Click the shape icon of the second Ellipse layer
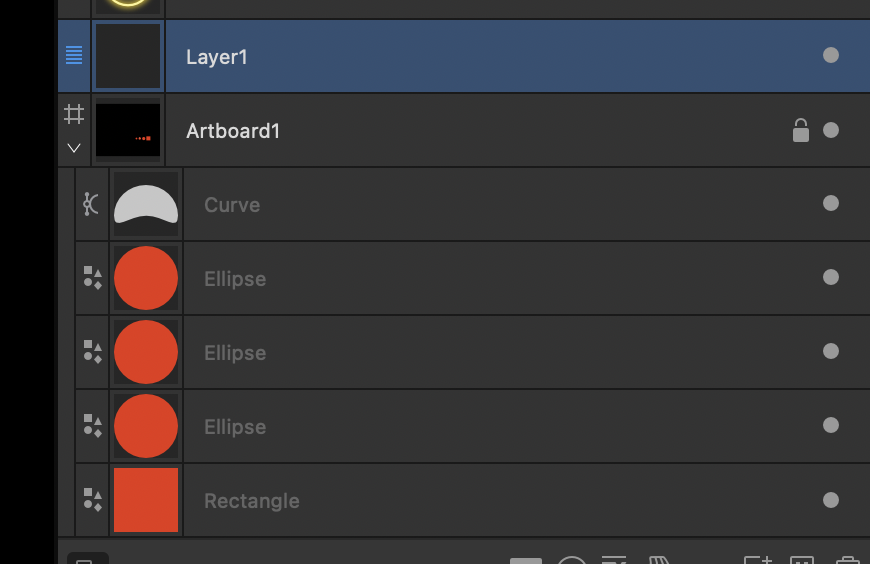870x564 pixels. point(93,351)
